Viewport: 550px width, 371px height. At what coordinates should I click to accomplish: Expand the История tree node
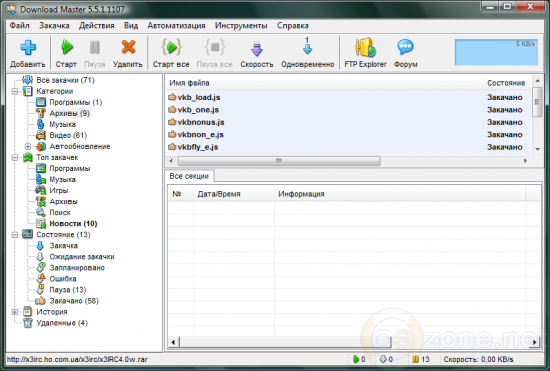pos(15,312)
